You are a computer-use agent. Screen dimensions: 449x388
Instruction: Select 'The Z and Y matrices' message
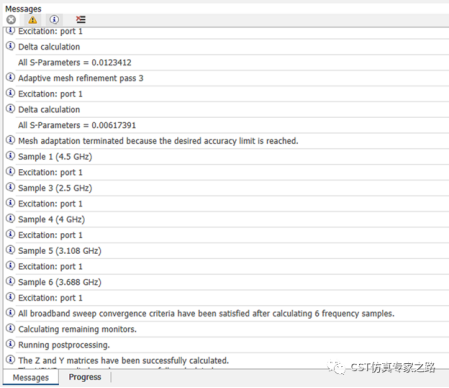(x=123, y=361)
